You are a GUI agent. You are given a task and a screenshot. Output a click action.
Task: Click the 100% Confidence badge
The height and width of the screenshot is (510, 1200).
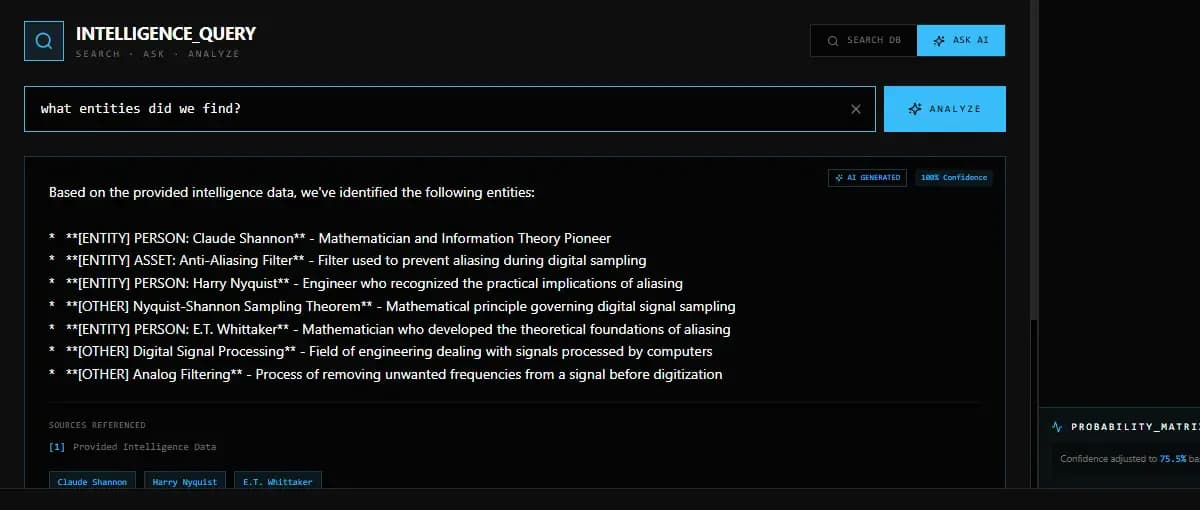coord(954,177)
